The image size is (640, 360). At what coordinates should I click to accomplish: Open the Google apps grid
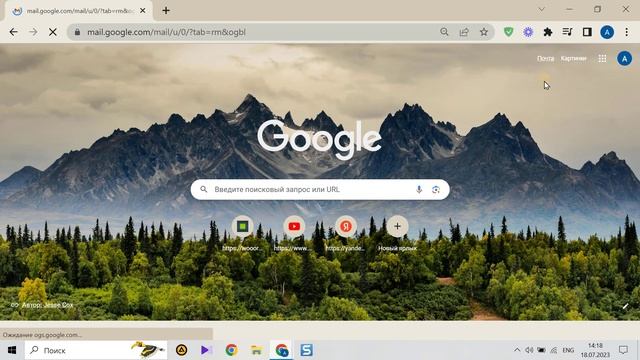602,58
